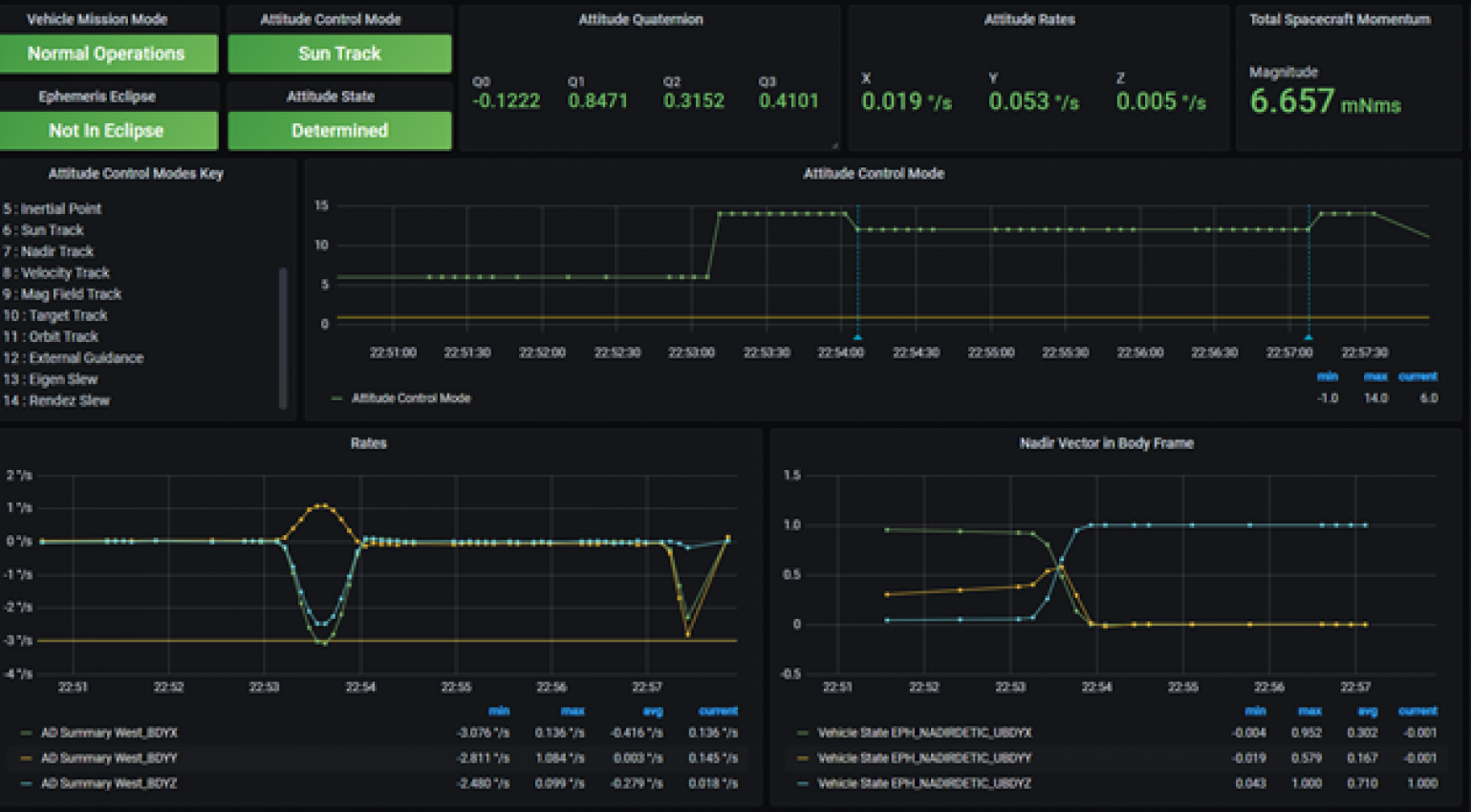This screenshot has height=812, width=1471.
Task: Click BDYX min value -3.076 °/s
Action: 483,734
